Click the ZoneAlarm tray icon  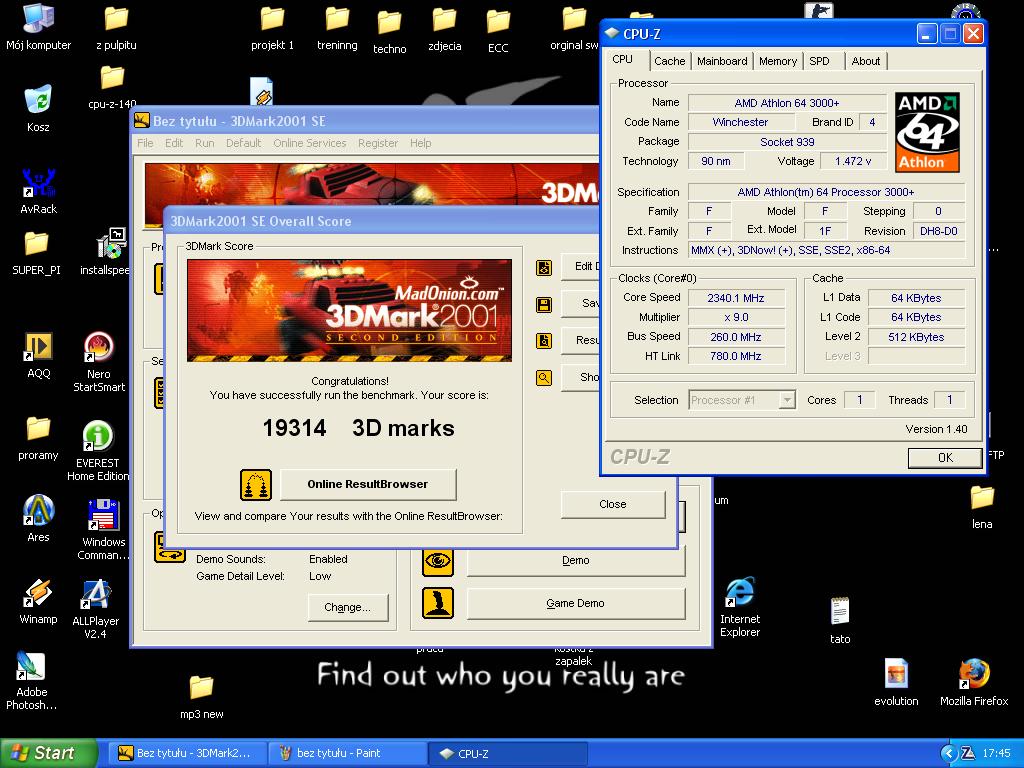pos(967,753)
